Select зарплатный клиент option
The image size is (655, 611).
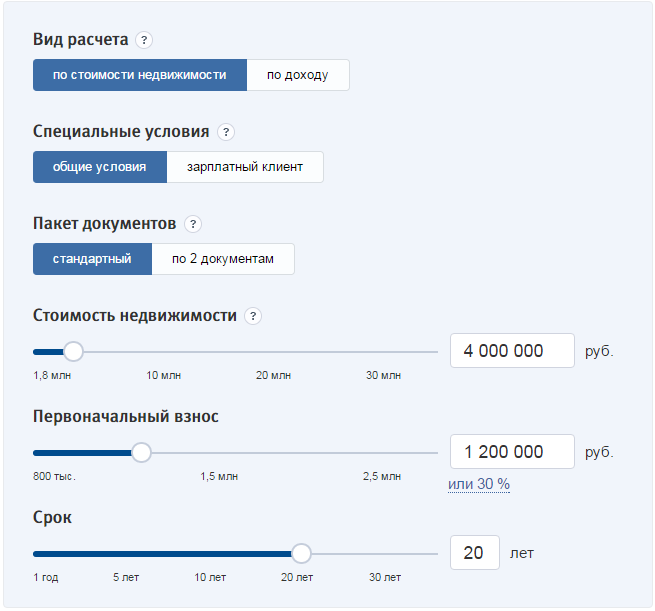pyautogui.click(x=245, y=167)
